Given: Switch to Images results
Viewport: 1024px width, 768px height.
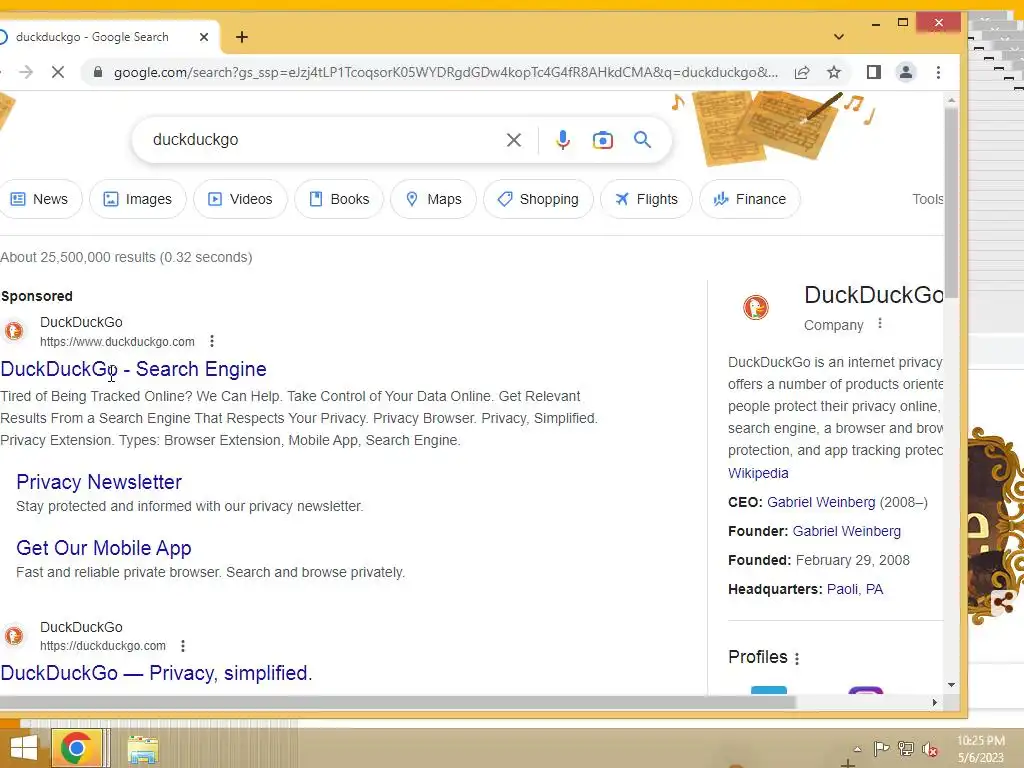Looking at the screenshot, I should [138, 199].
